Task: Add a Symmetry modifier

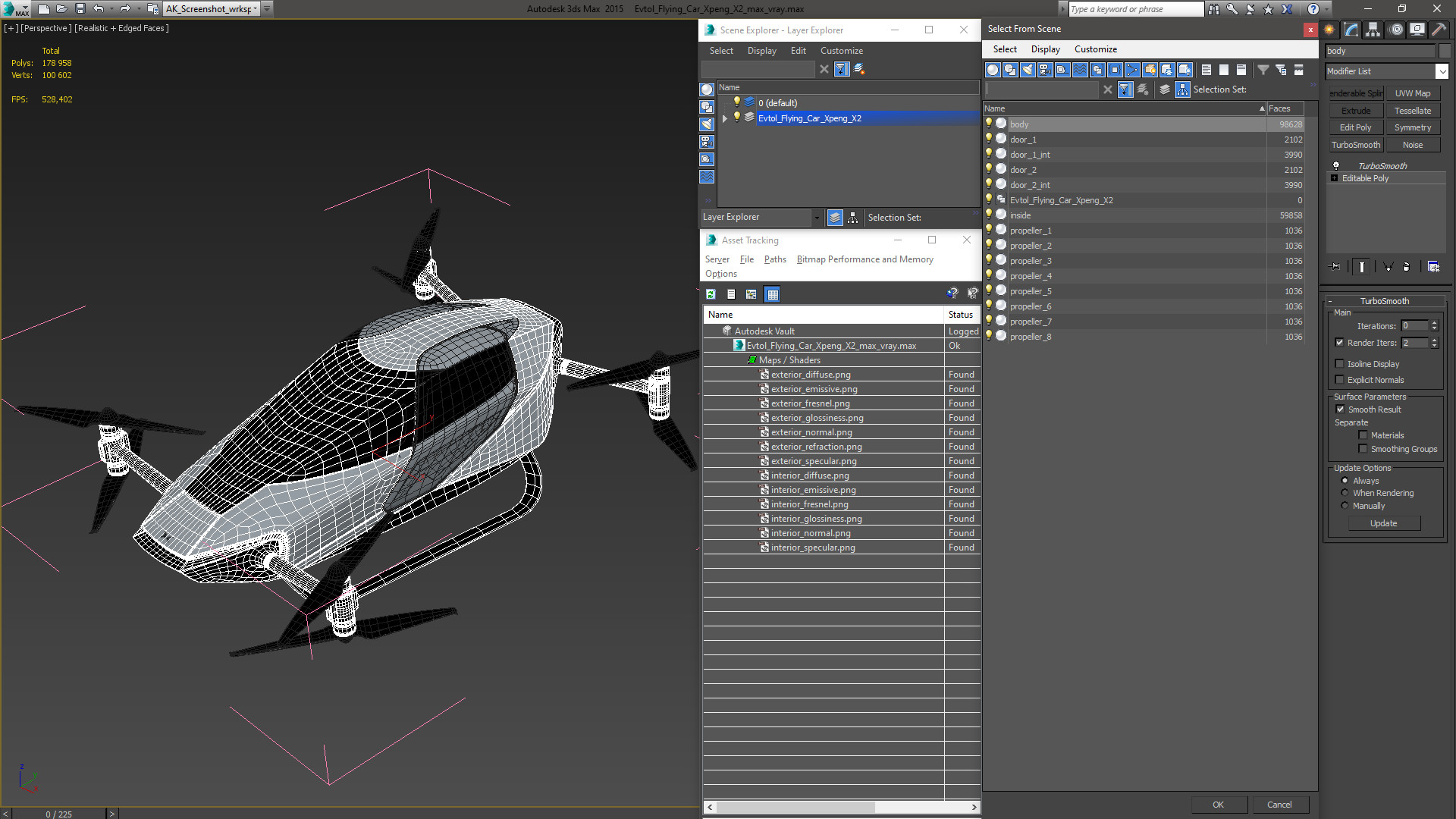Action: pos(1412,127)
